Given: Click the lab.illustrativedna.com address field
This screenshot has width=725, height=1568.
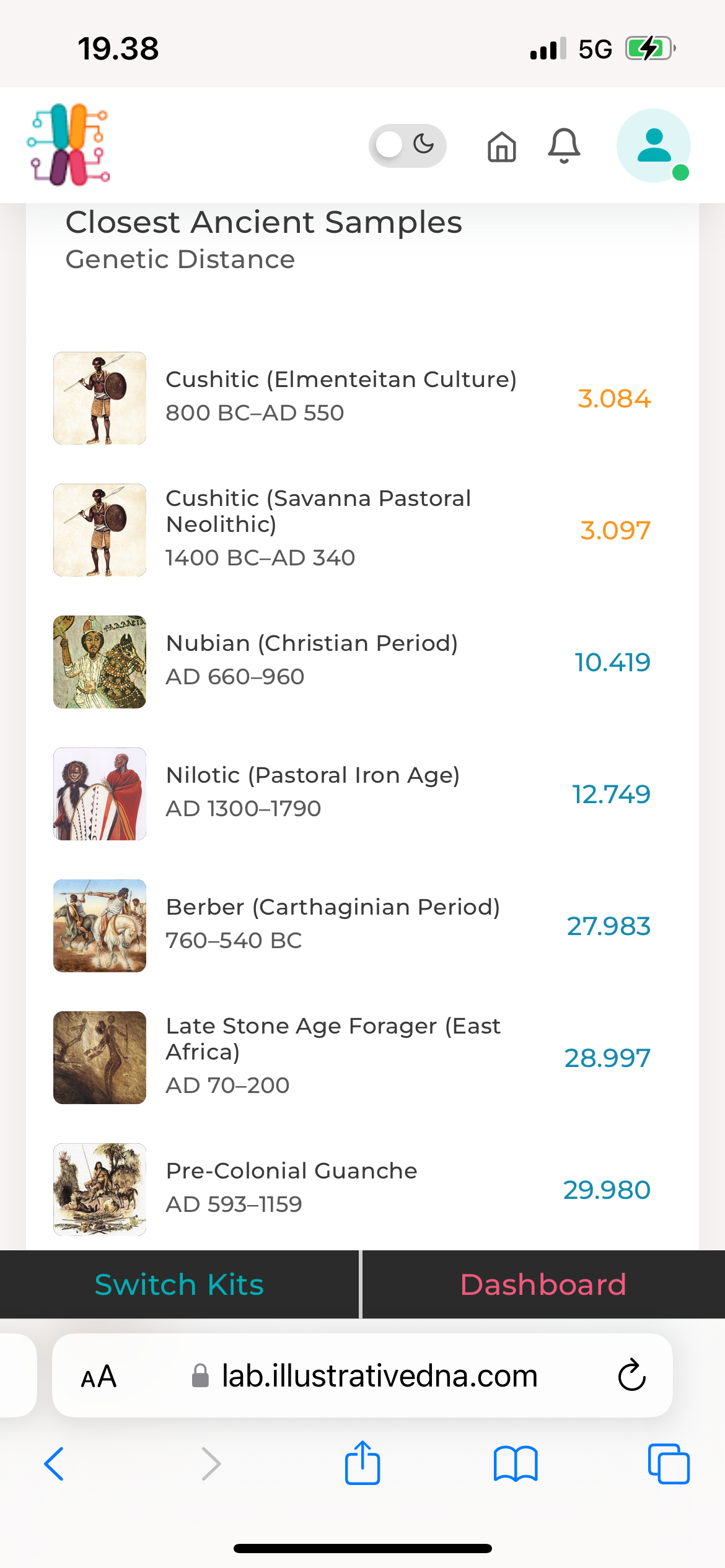Looking at the screenshot, I should tap(379, 1376).
